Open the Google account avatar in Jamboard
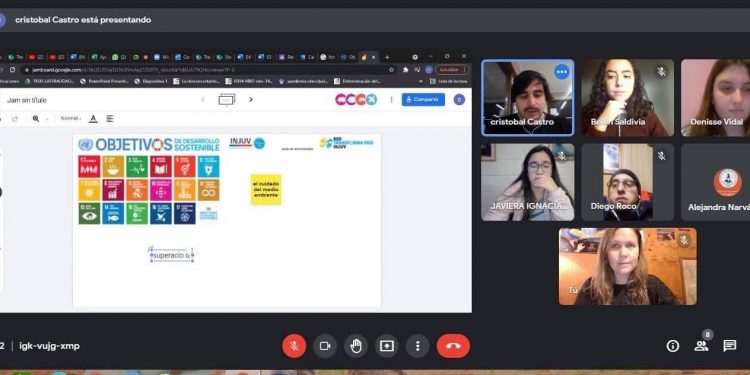The image size is (750, 375). click(x=459, y=99)
